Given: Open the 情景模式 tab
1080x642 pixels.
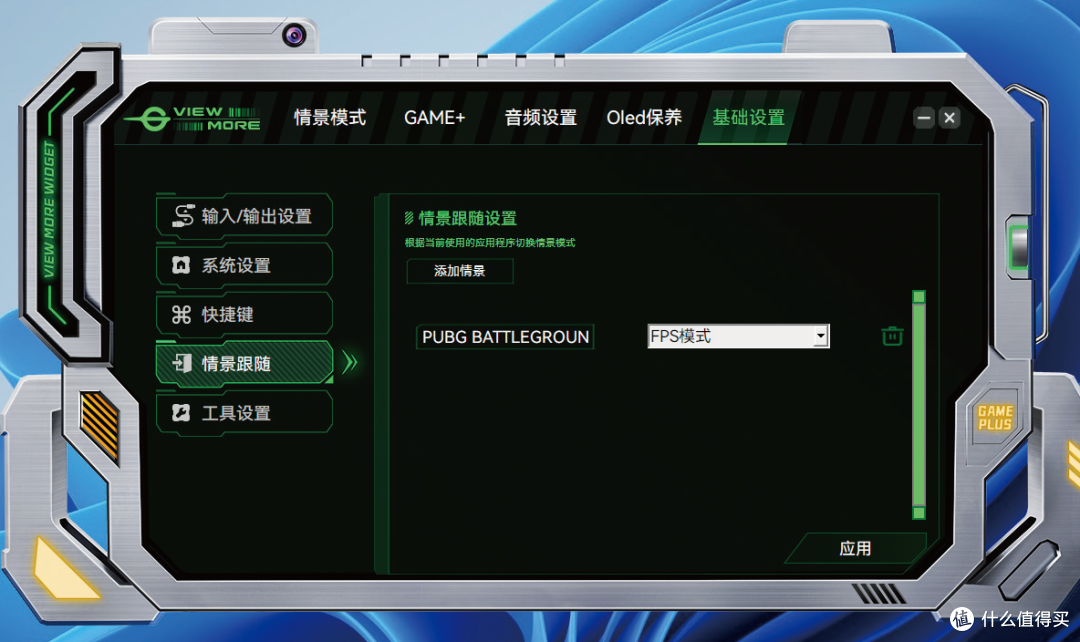Looking at the screenshot, I should (x=330, y=118).
